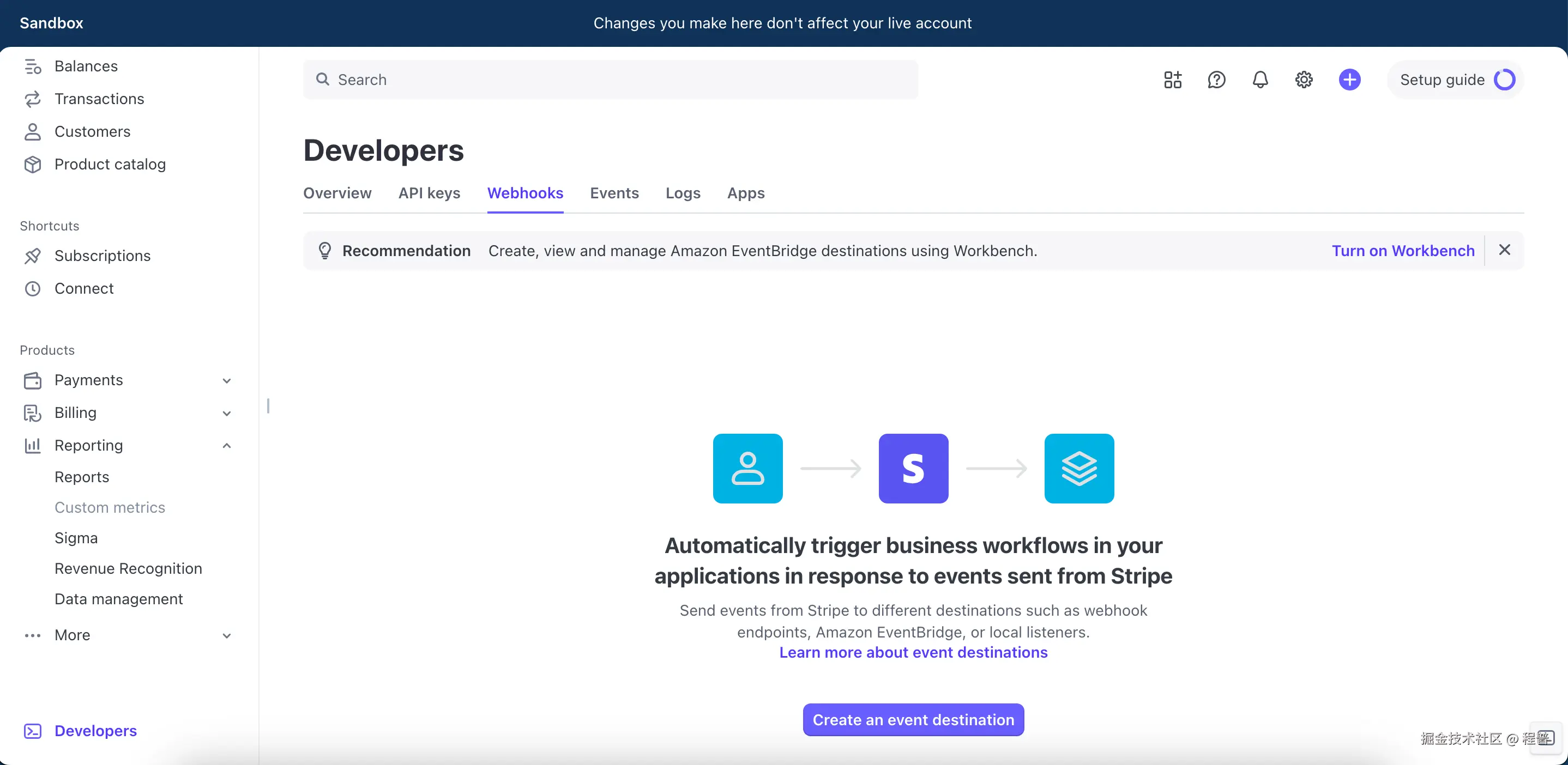Click the Sandbox label in top banner
1568x765 pixels.
coord(51,23)
